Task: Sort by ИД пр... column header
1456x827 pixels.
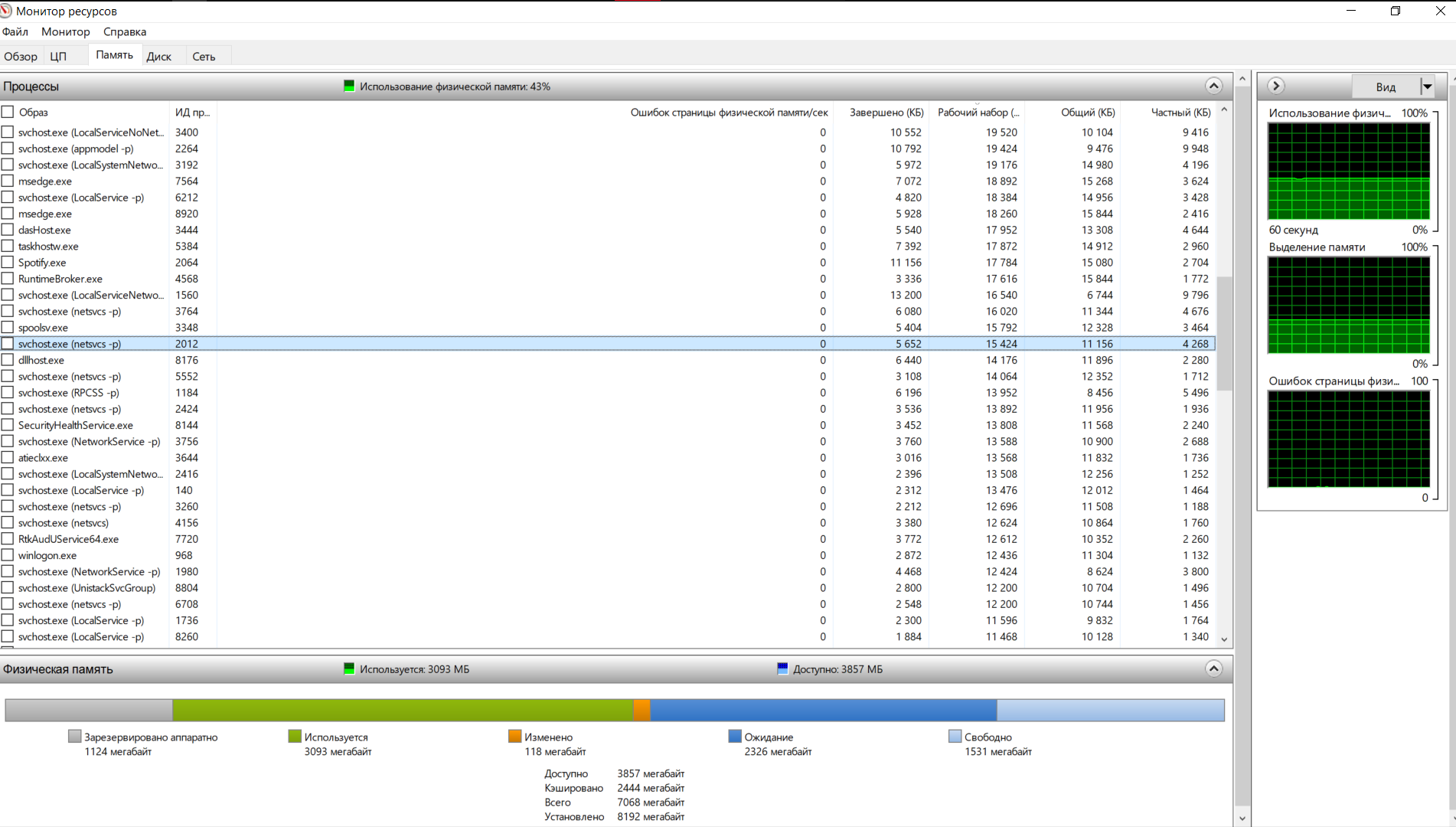Action: [192, 112]
